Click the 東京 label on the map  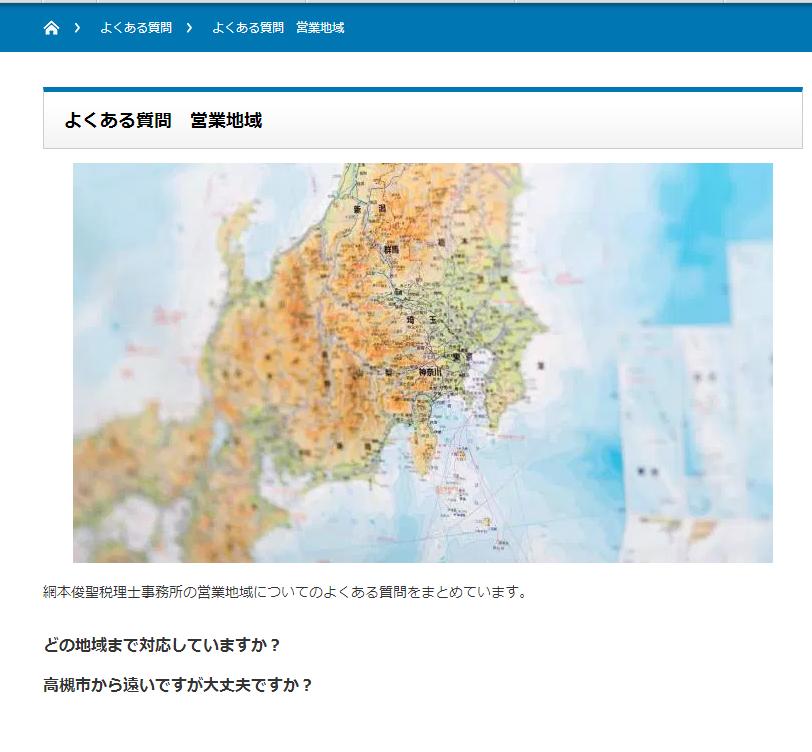coord(461,357)
